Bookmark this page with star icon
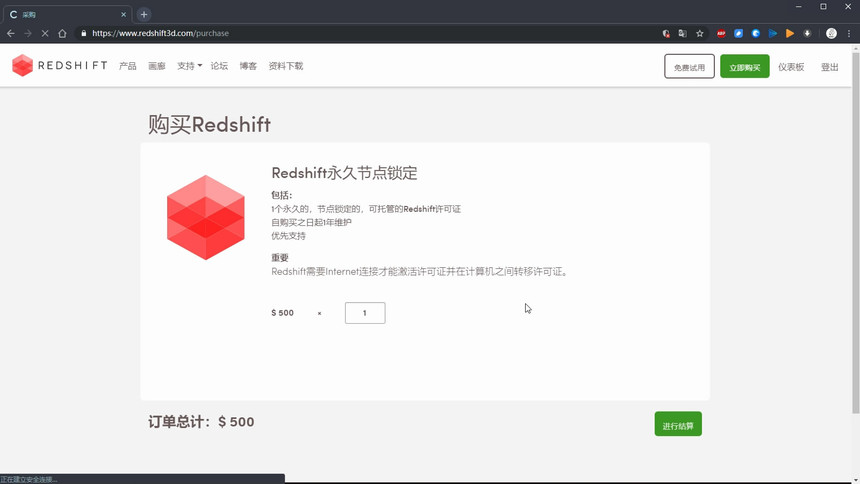 coord(700,33)
